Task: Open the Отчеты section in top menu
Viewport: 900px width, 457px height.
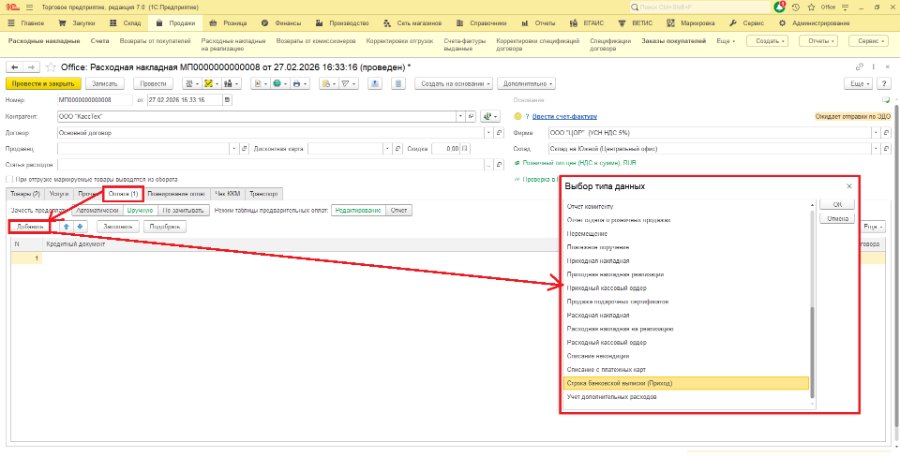Action: tap(538, 24)
